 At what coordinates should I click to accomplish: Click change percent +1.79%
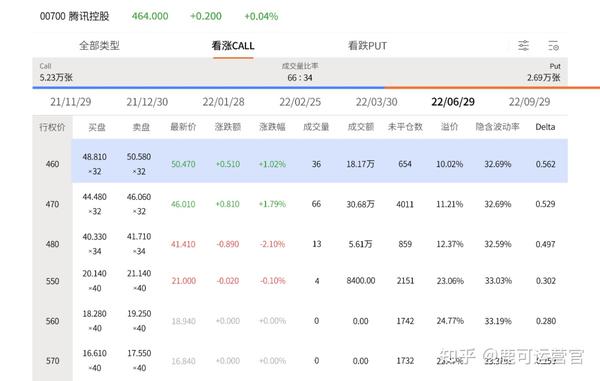click(x=272, y=204)
